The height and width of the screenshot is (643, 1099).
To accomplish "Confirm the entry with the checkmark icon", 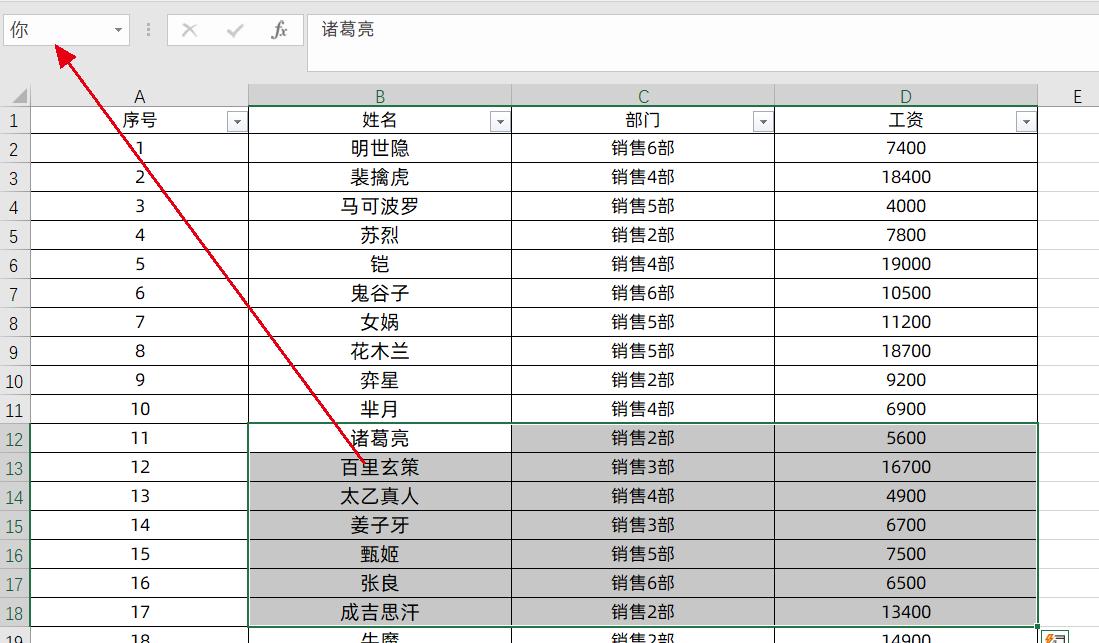I will [x=231, y=29].
